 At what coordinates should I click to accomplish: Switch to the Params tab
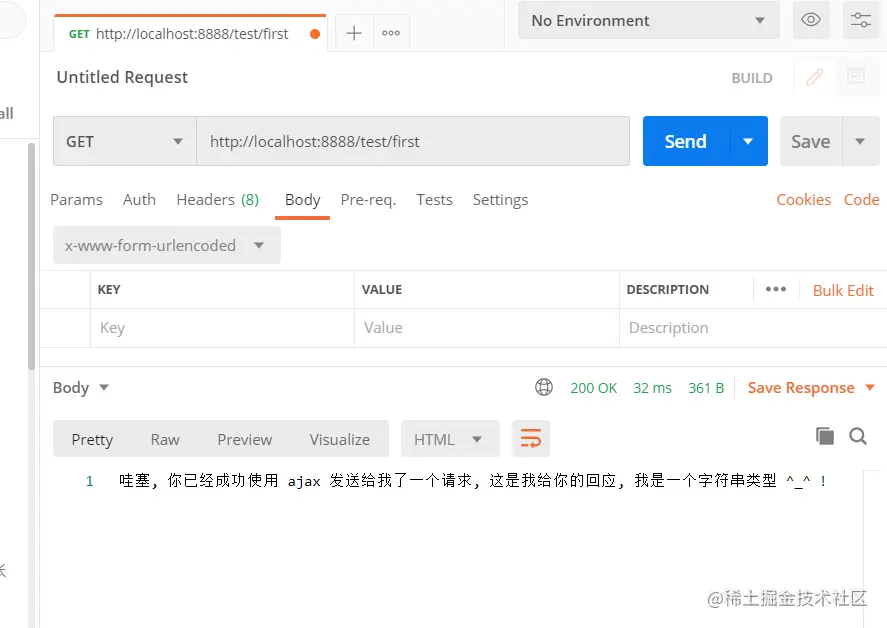point(76,200)
